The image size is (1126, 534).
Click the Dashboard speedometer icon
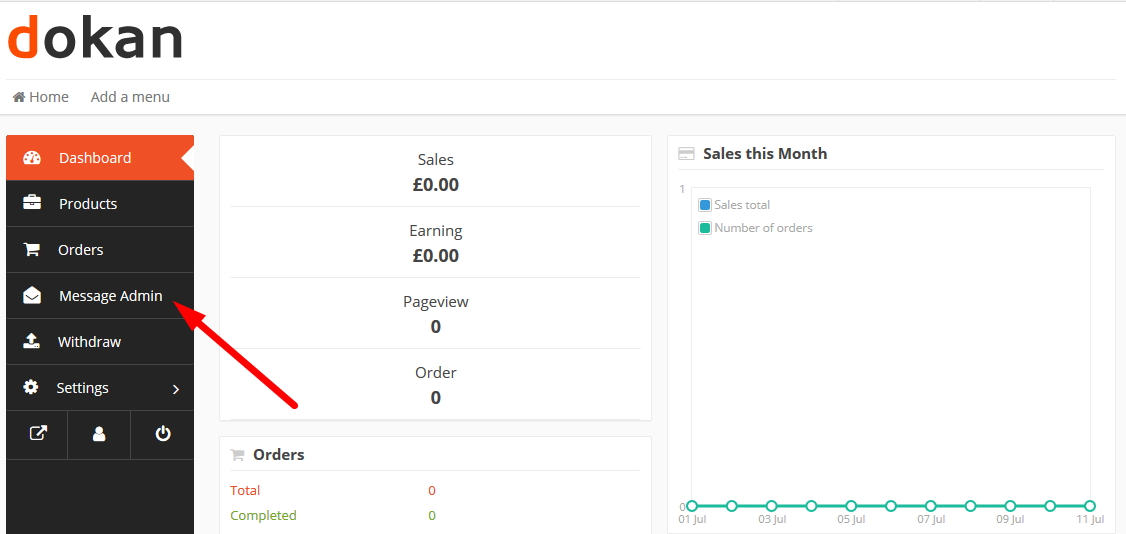click(x=32, y=158)
